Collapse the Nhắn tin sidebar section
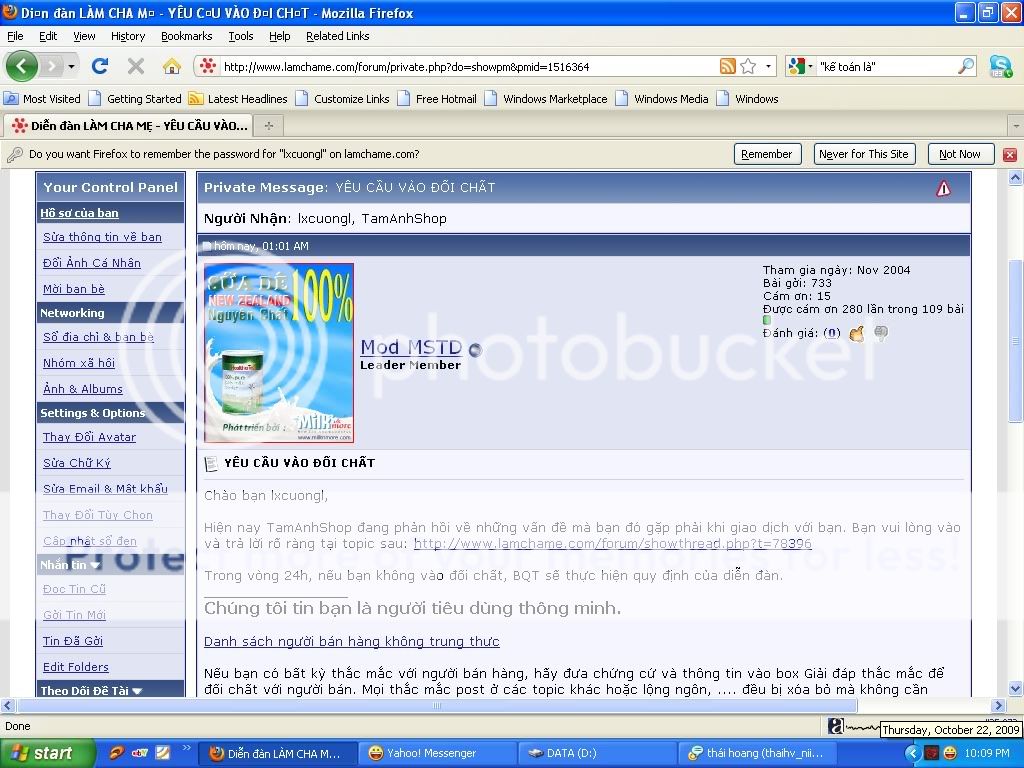 point(95,565)
